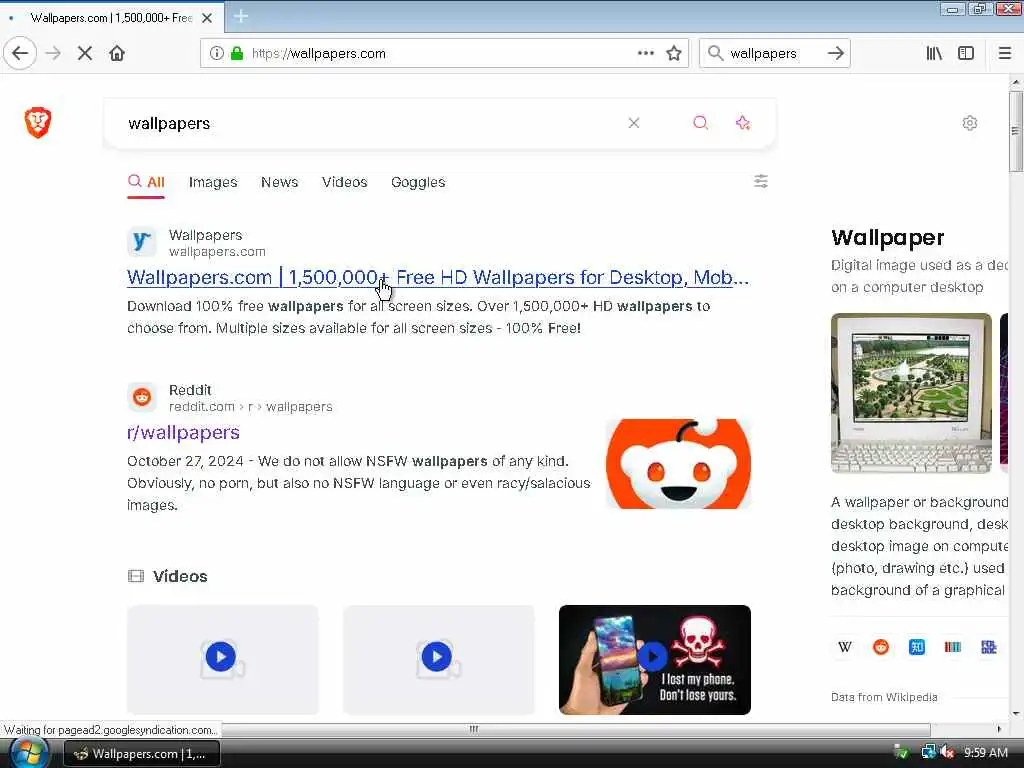The width and height of the screenshot is (1024, 768).
Task: Open the Library bookshelf icon
Action: pos(934,53)
